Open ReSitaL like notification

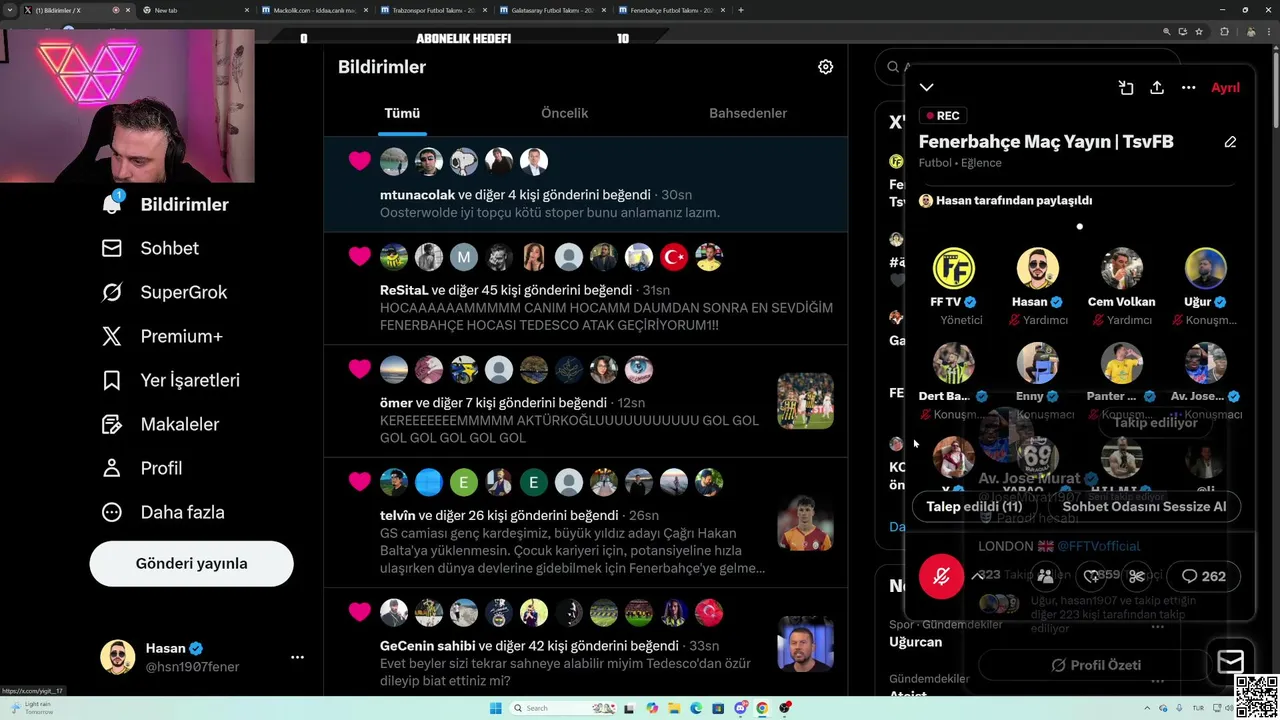586,288
